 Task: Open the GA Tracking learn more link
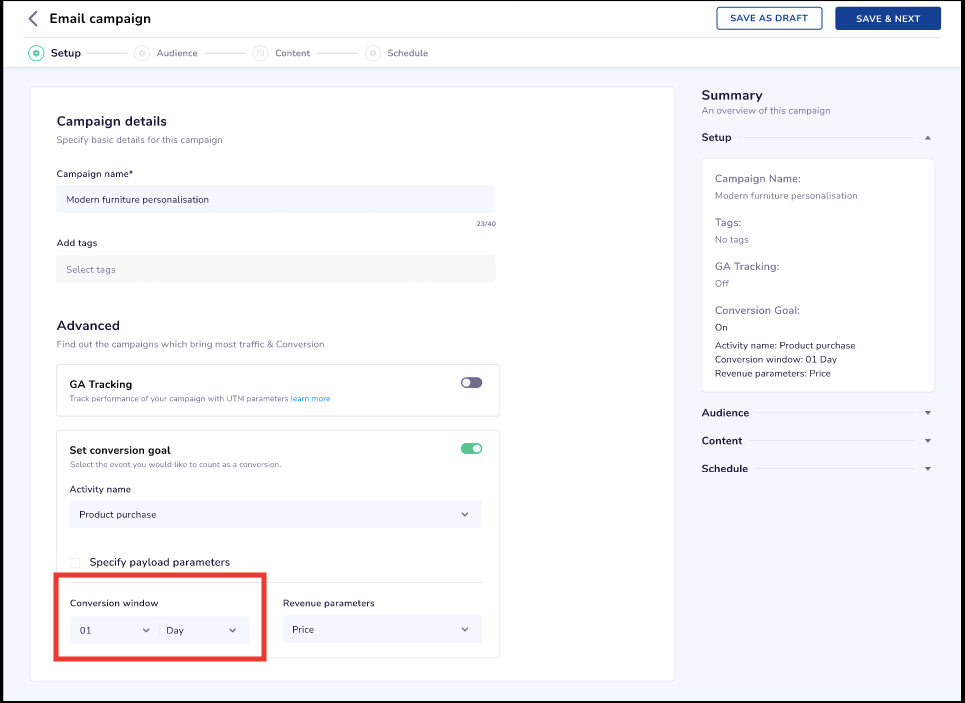point(310,399)
